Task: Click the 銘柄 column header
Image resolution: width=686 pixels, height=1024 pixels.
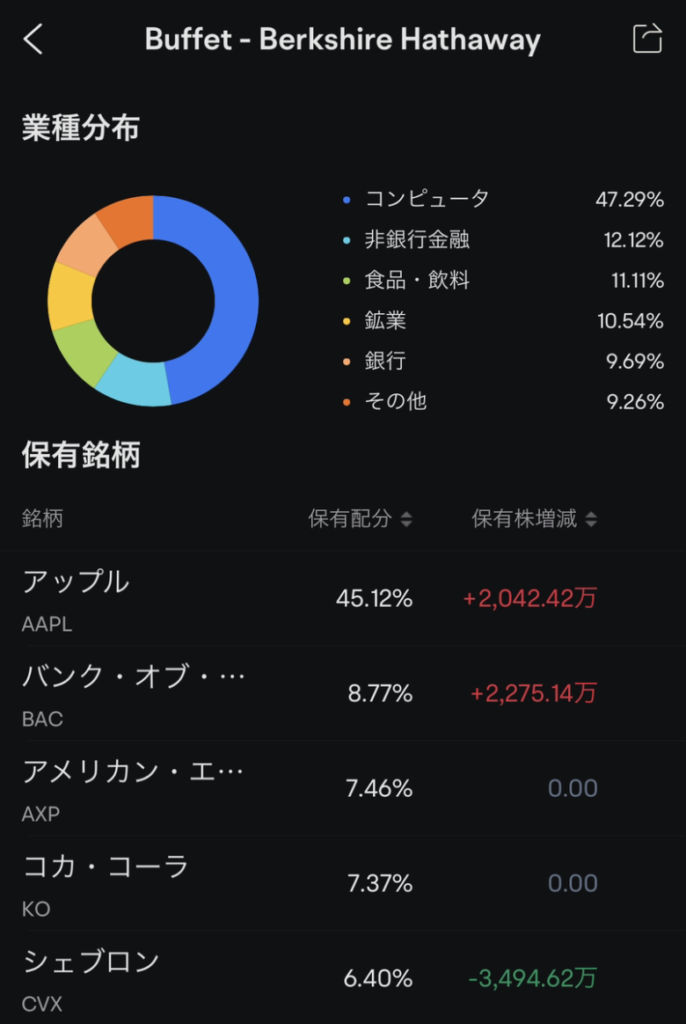Action: [x=42, y=519]
